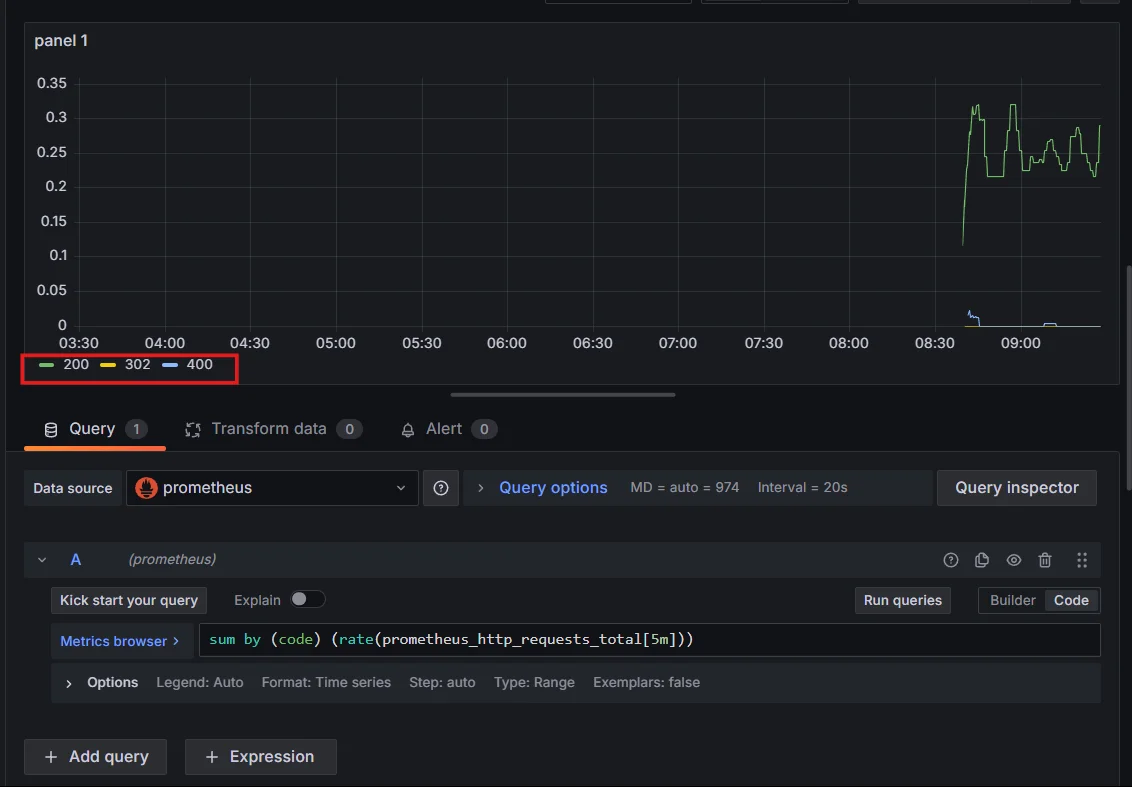Screen dimensions: 1132x787
Task: Expand the Options row chevron
Action: (69, 683)
